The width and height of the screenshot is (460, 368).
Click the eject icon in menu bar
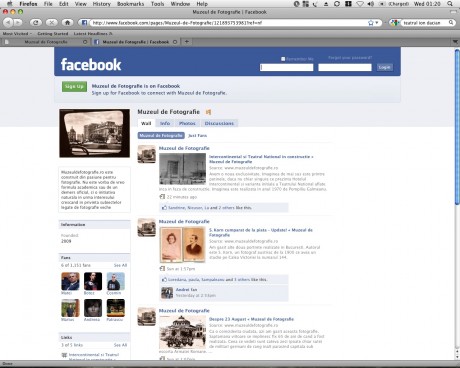click(x=326, y=4)
